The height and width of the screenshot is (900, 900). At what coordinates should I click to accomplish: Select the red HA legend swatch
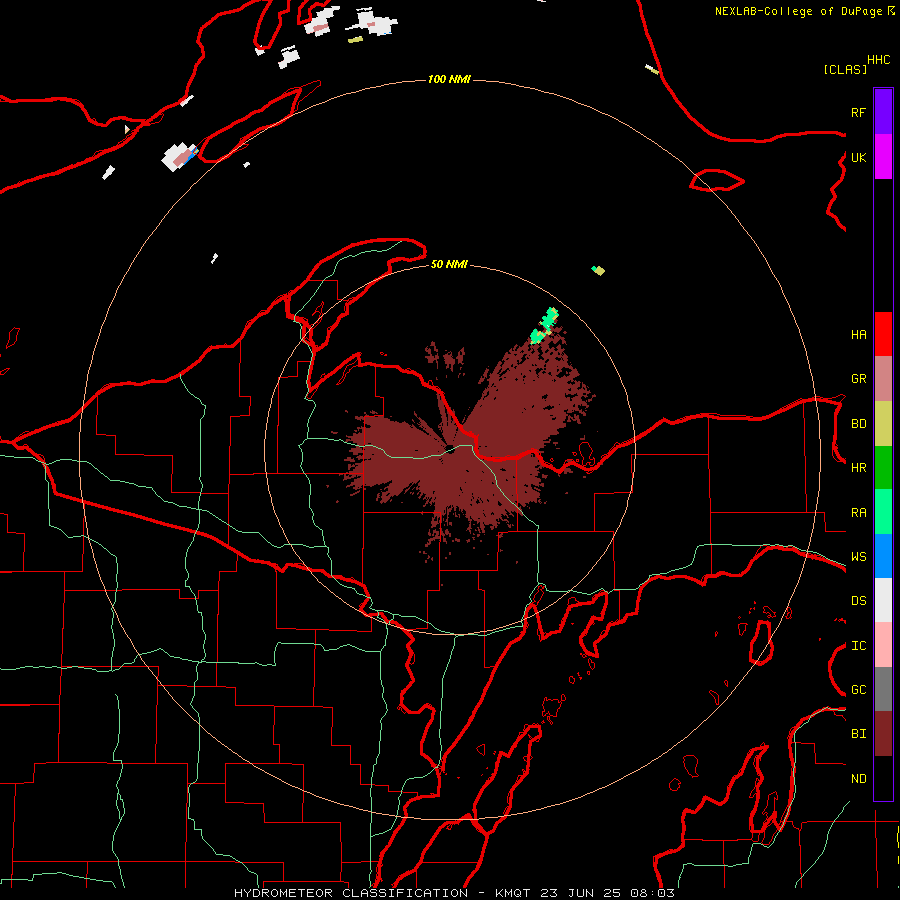click(x=883, y=334)
